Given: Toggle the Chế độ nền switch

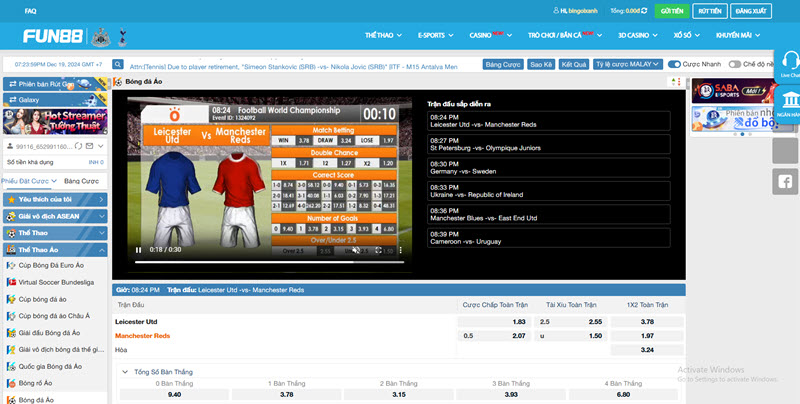Looking at the screenshot, I should 735,64.
